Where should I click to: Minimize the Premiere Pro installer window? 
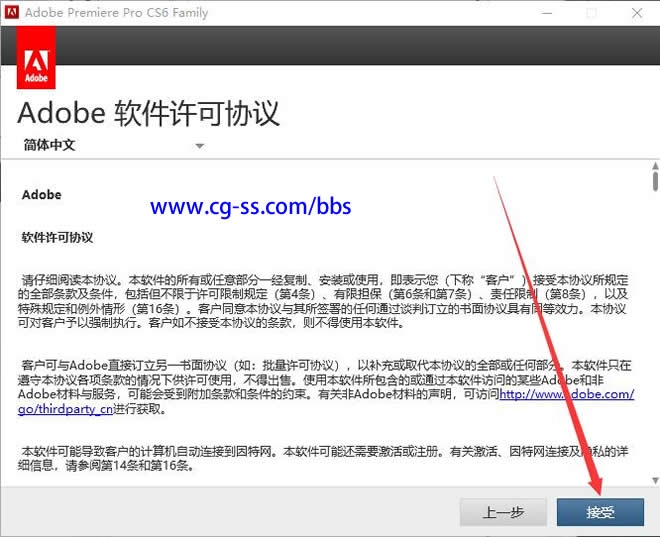point(545,14)
